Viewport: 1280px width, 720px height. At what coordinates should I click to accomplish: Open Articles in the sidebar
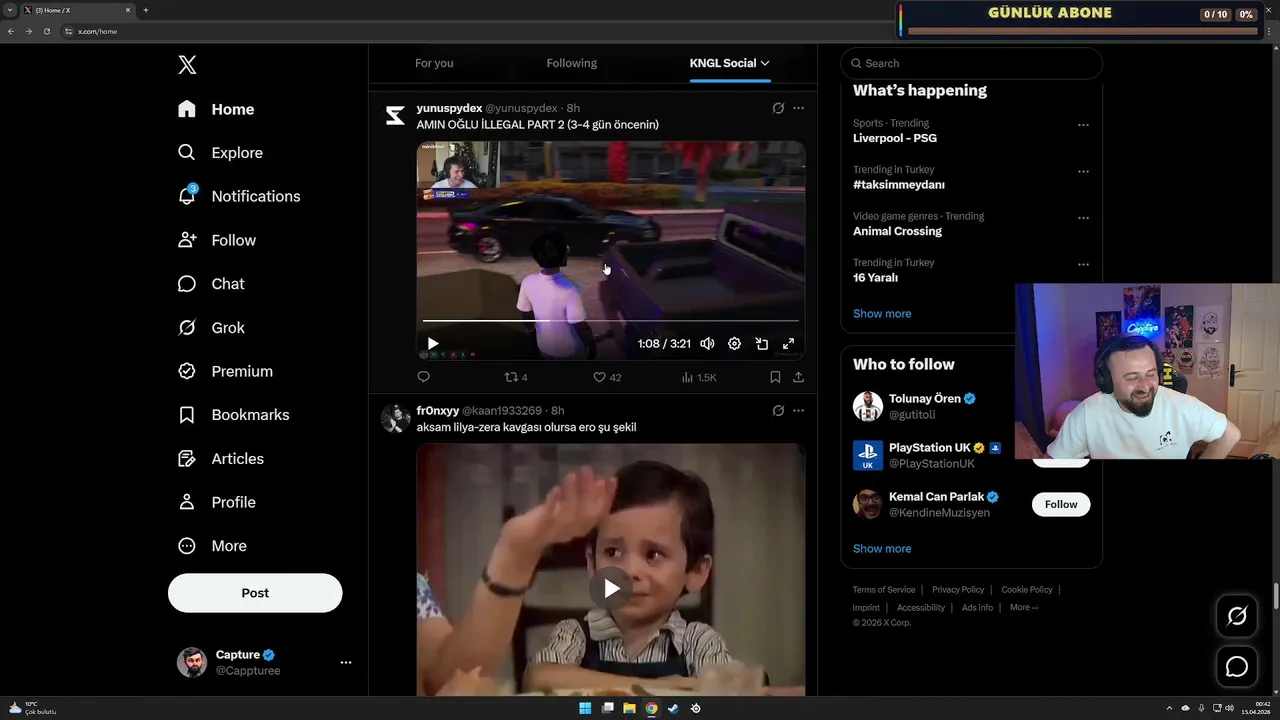point(221,459)
